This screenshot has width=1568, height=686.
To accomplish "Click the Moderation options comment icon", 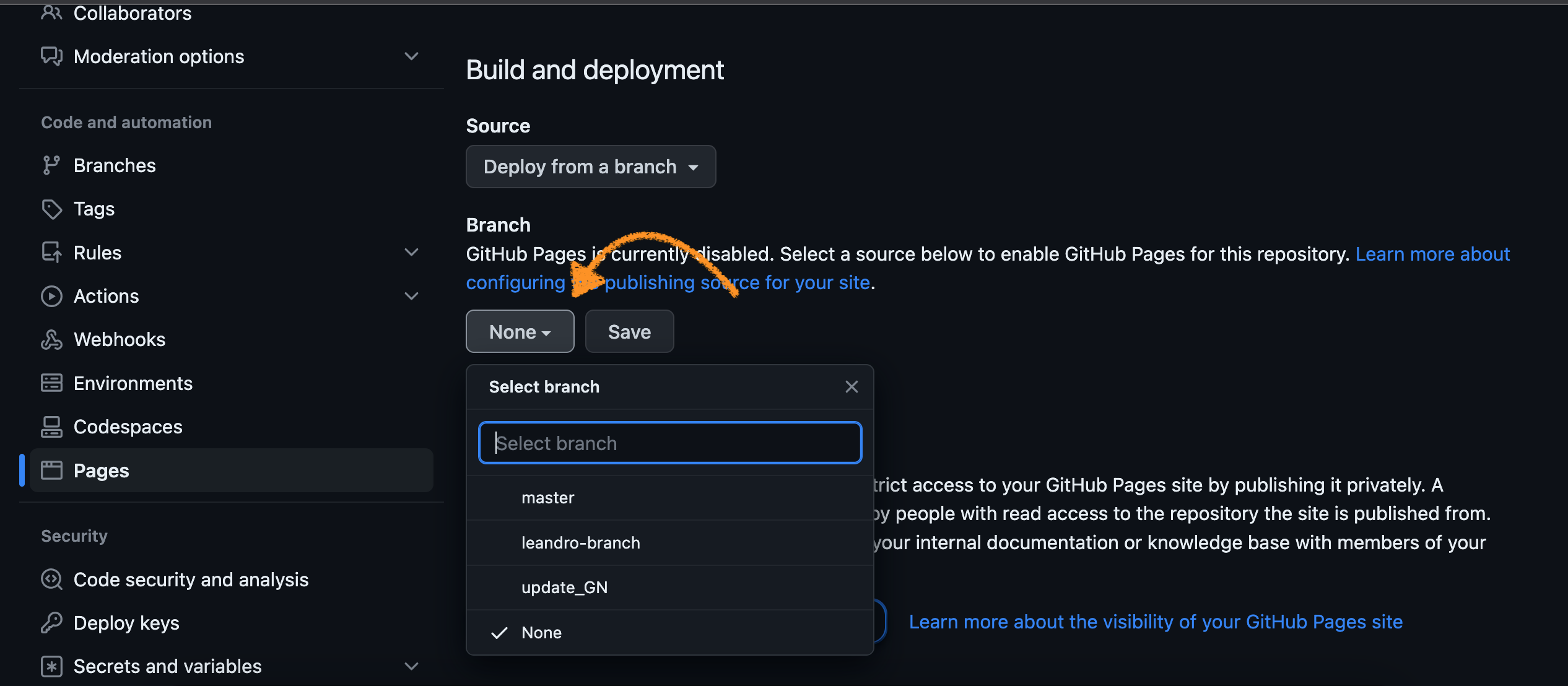I will pos(51,56).
